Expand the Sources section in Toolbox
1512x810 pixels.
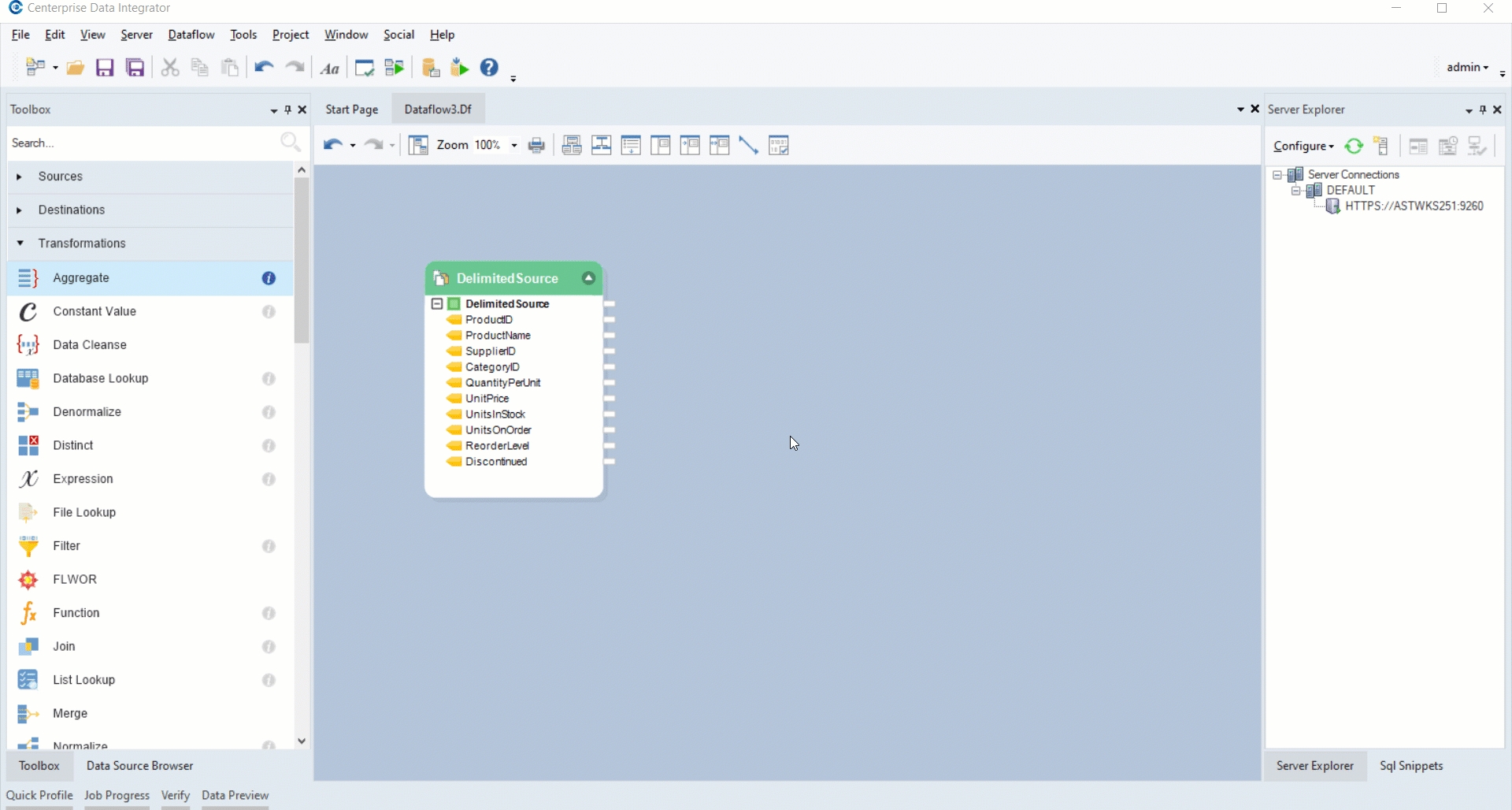coord(20,177)
